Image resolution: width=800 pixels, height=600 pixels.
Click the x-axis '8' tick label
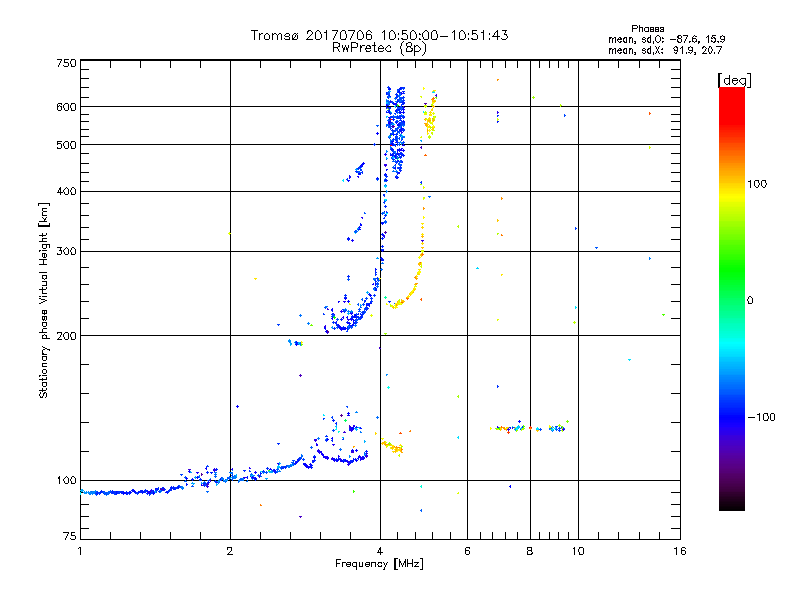coord(530,551)
